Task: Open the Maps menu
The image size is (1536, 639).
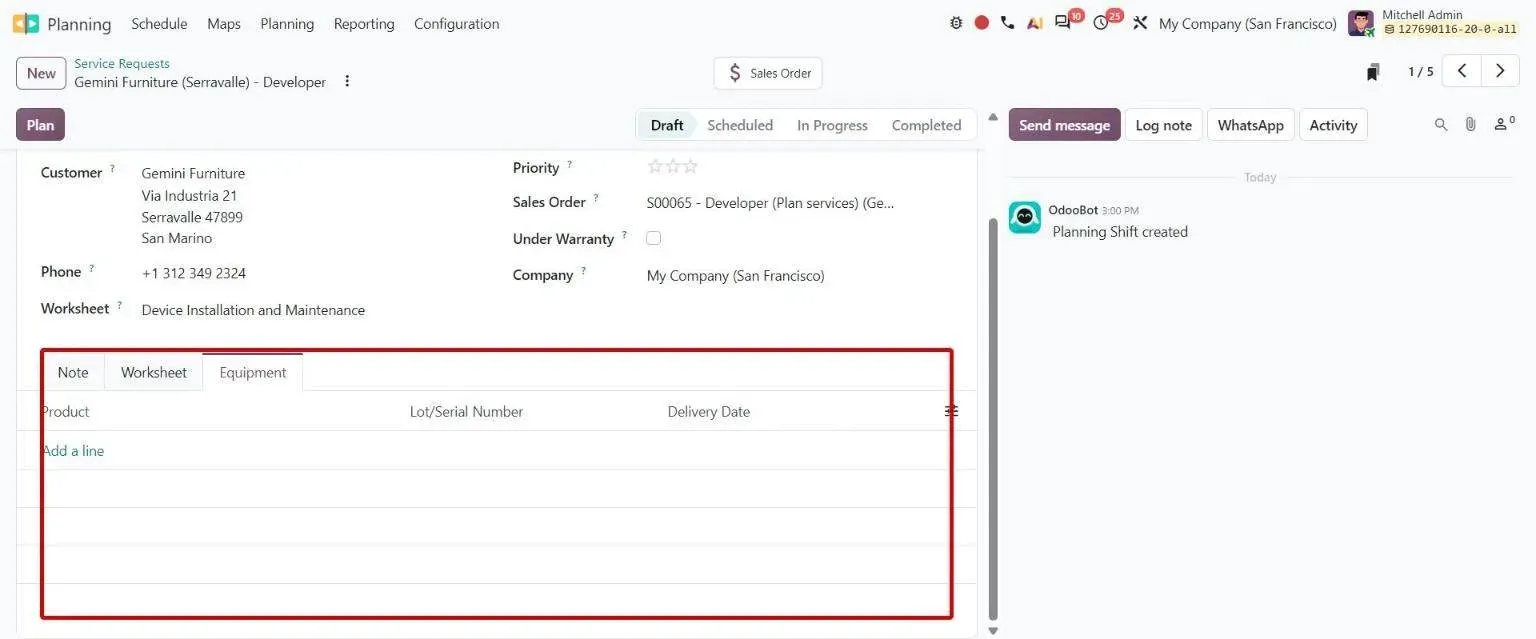Action: (x=224, y=23)
